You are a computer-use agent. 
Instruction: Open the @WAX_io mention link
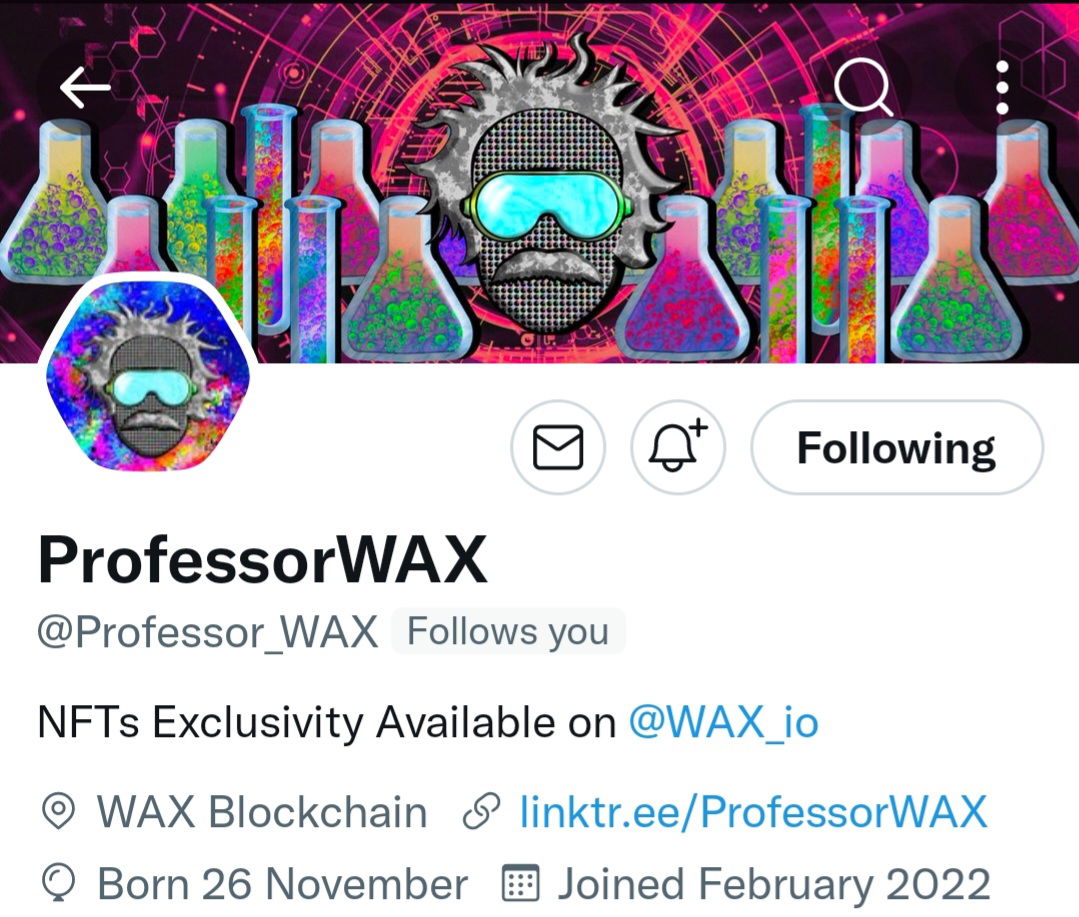[723, 722]
